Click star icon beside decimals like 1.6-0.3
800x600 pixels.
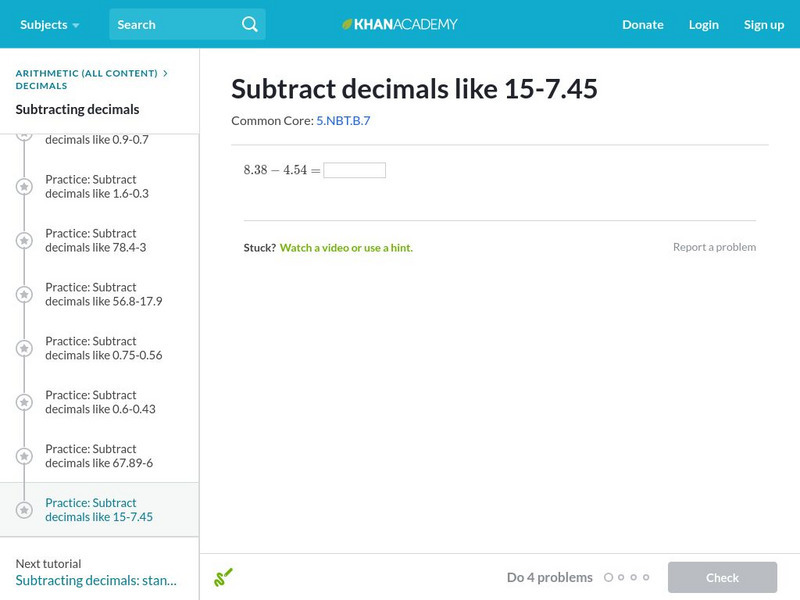click(24, 187)
